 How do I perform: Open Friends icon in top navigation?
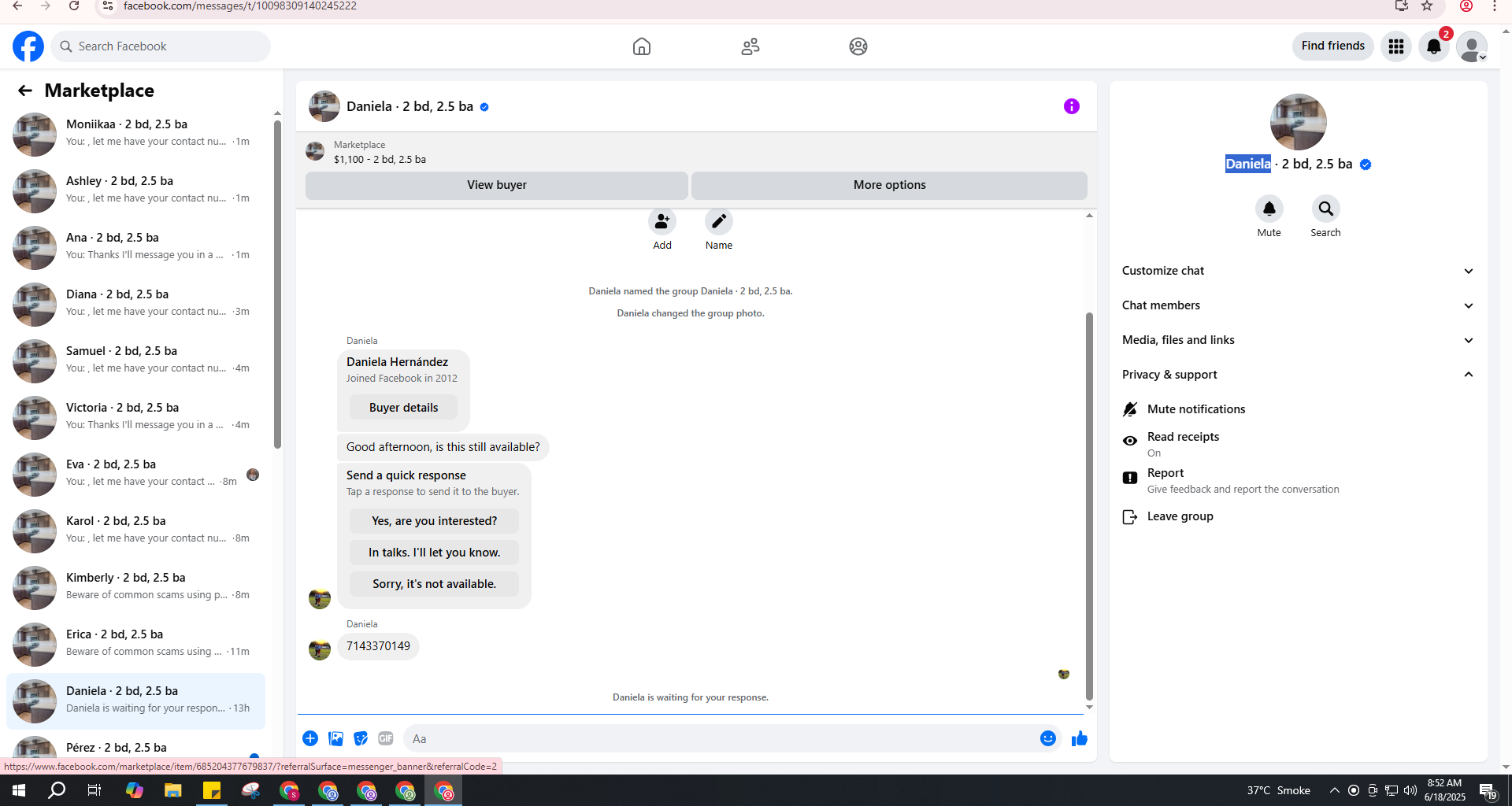click(750, 46)
